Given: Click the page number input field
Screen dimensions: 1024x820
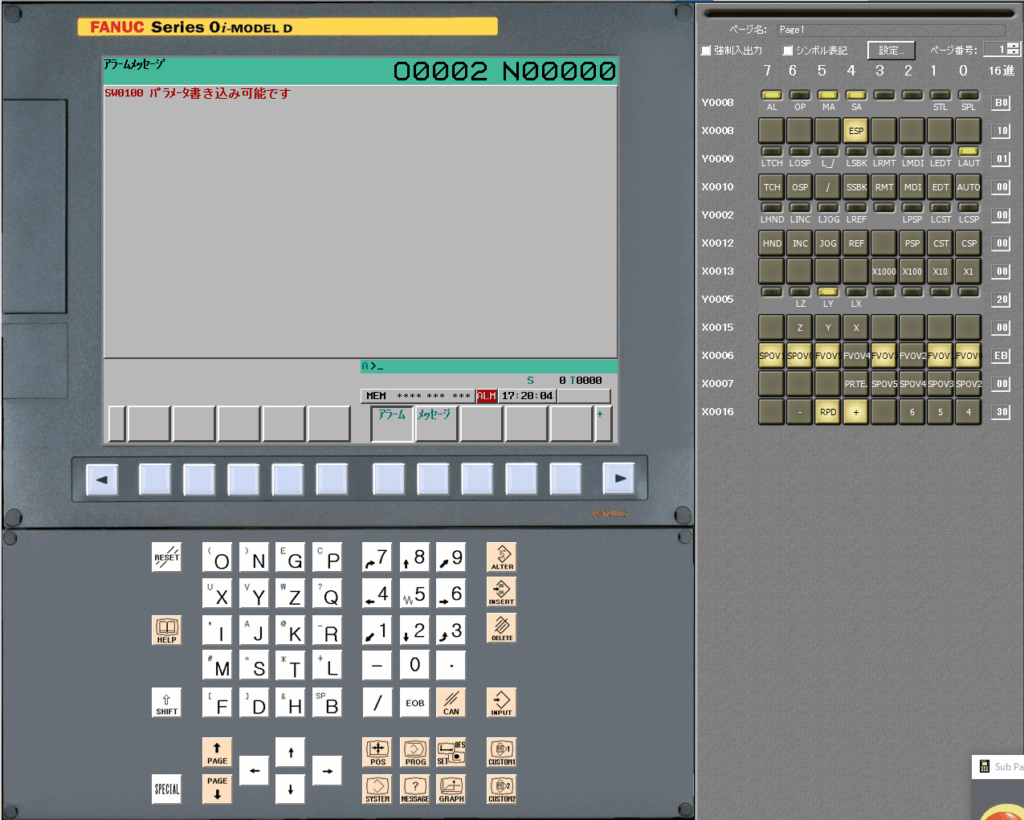Looking at the screenshot, I should 995,50.
